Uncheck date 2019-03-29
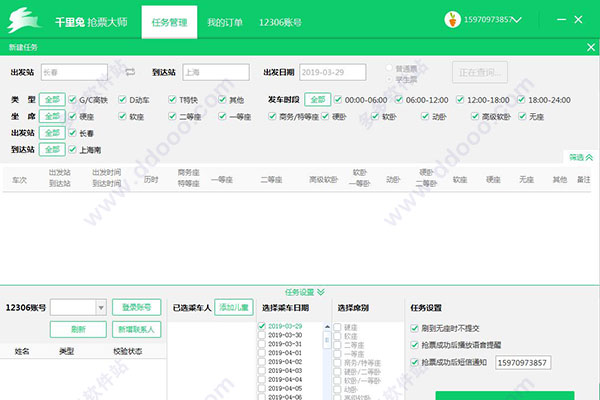 tap(262, 326)
